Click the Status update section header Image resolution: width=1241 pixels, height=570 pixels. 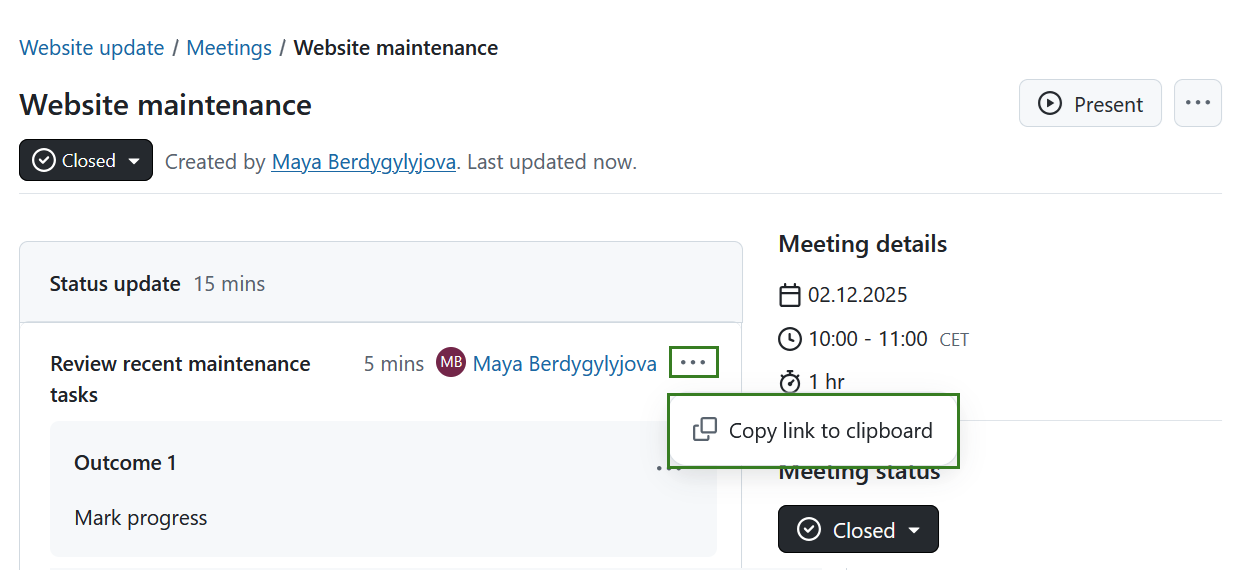click(115, 284)
